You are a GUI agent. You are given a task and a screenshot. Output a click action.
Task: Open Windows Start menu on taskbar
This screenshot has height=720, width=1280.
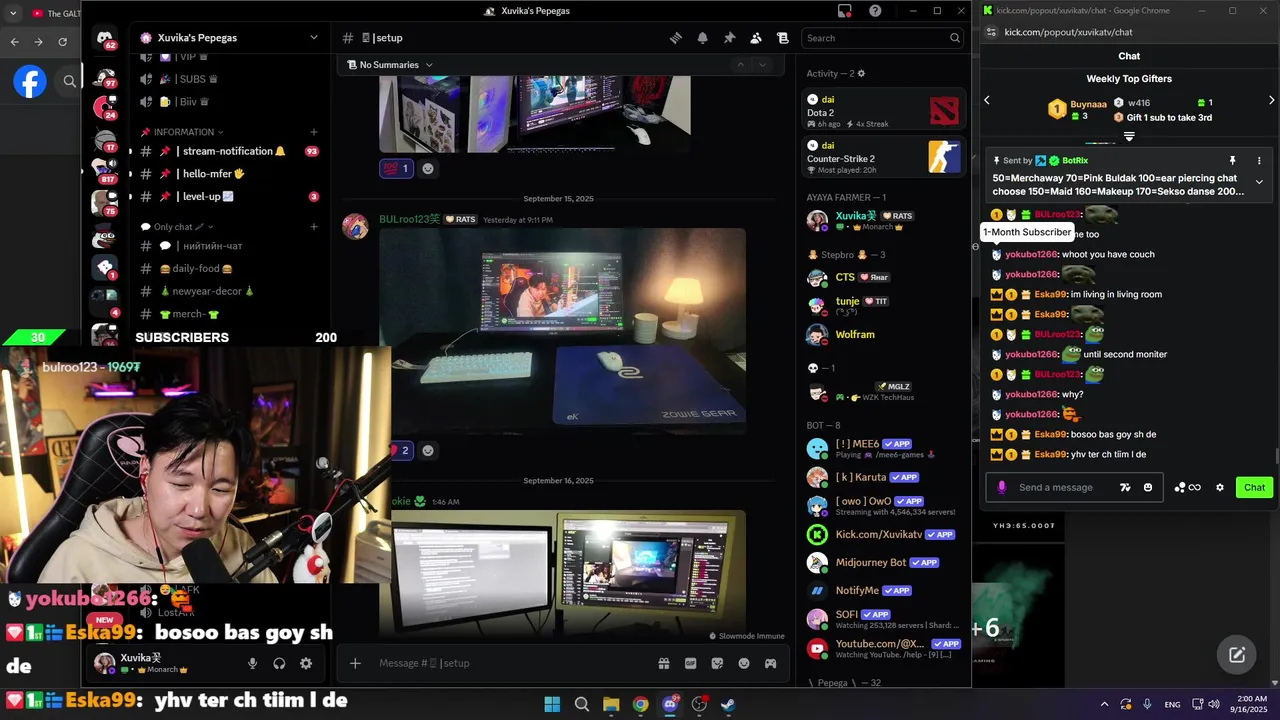552,704
